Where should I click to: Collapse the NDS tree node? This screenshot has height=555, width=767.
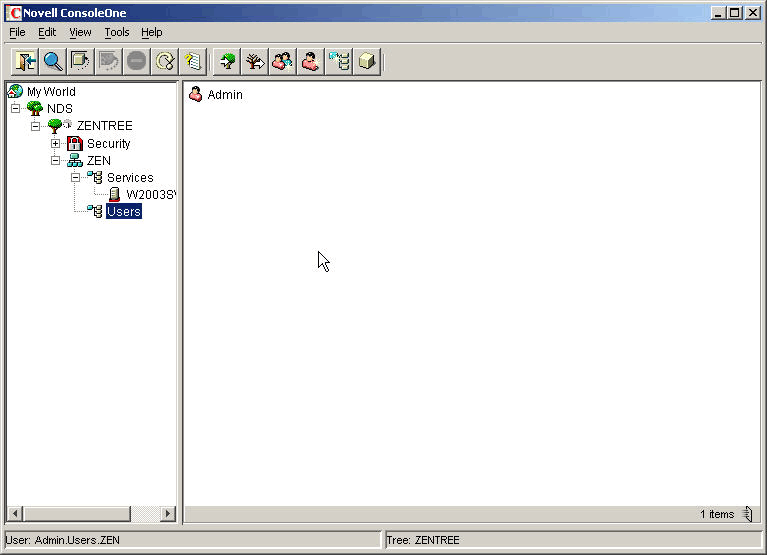point(16,108)
